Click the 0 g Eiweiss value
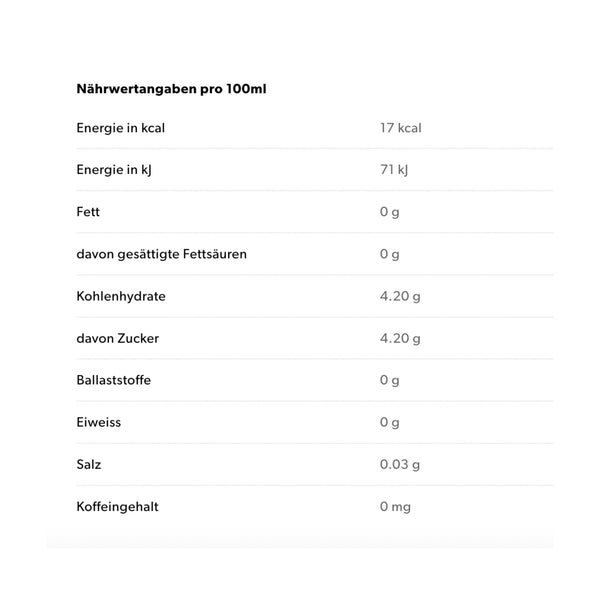Image resolution: width=600 pixels, height=600 pixels. (390, 422)
